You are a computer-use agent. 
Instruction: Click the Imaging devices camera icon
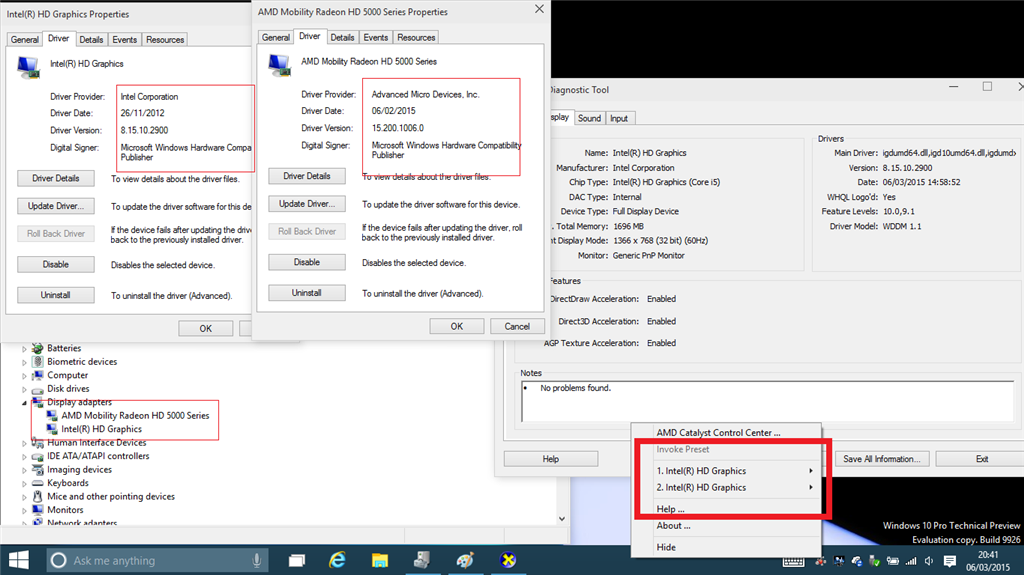[x=37, y=470]
